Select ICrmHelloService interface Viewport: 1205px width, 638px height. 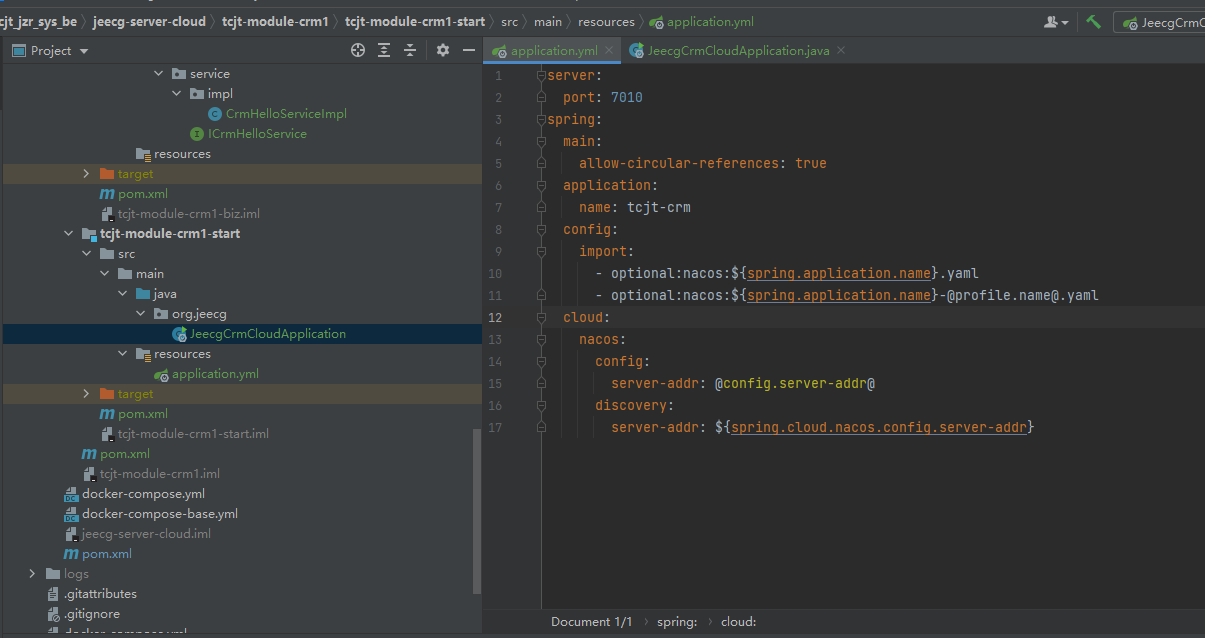(257, 133)
